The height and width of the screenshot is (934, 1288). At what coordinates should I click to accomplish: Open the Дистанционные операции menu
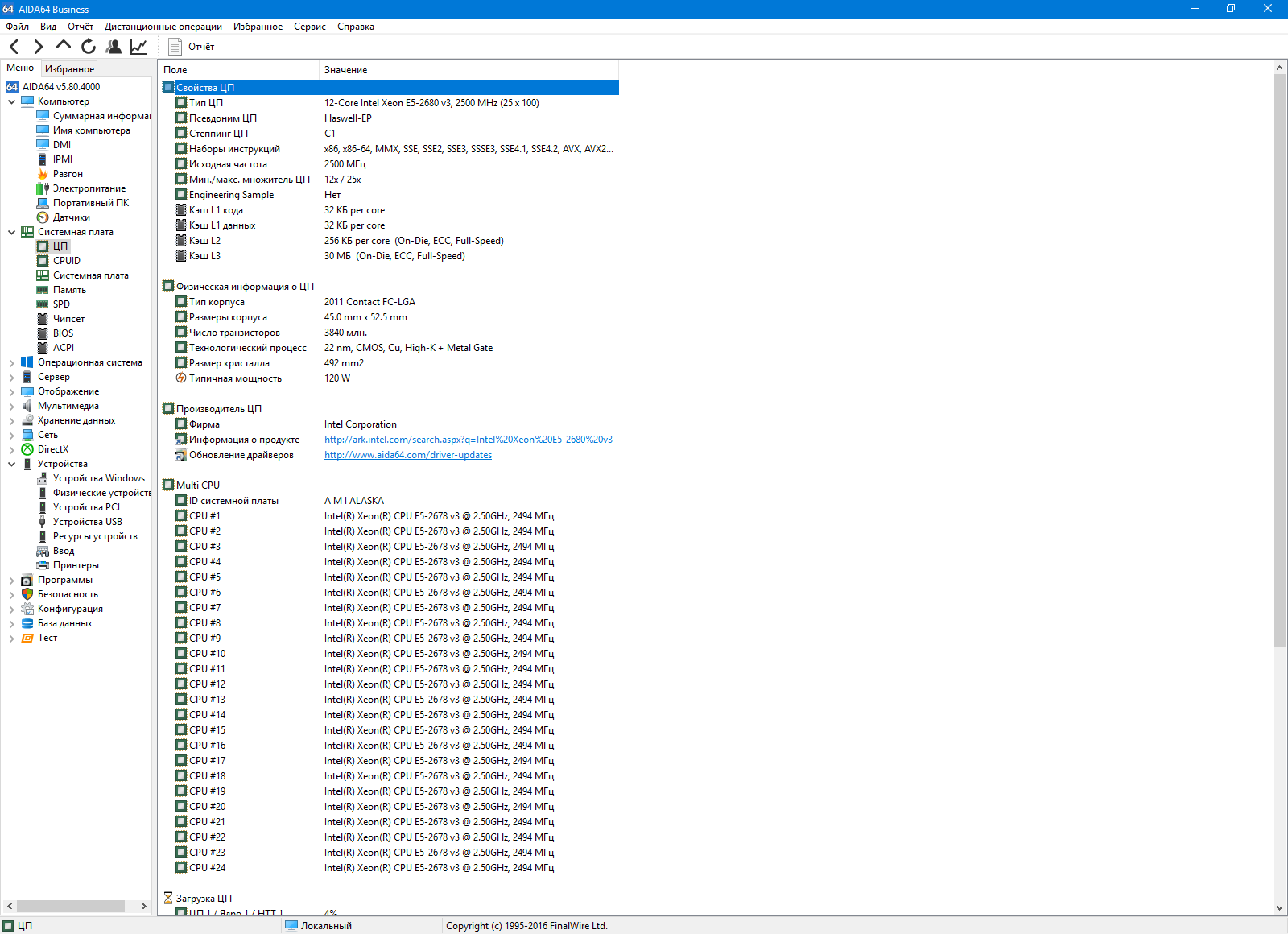click(x=163, y=27)
